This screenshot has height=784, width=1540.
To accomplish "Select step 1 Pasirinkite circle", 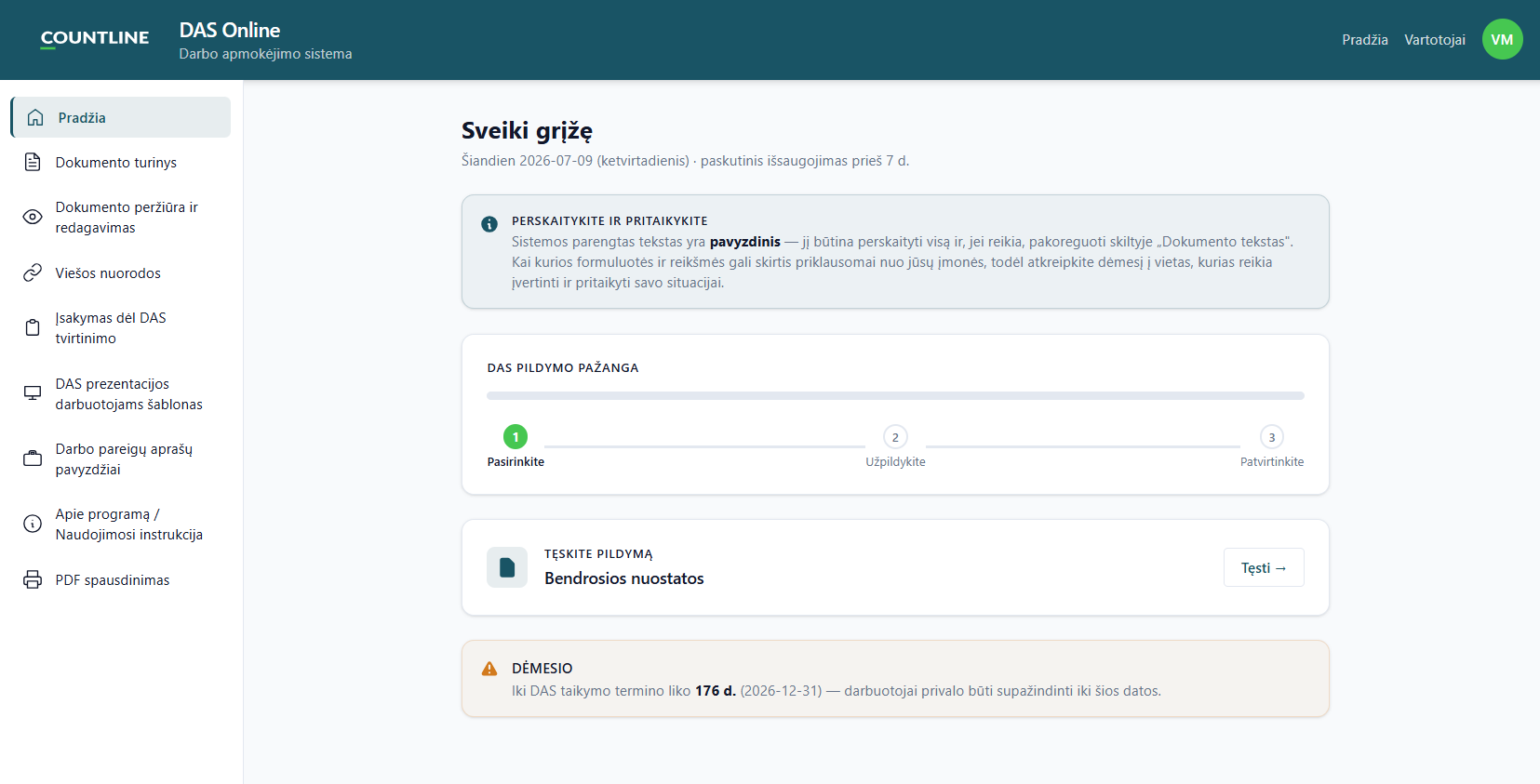I will pos(516,436).
